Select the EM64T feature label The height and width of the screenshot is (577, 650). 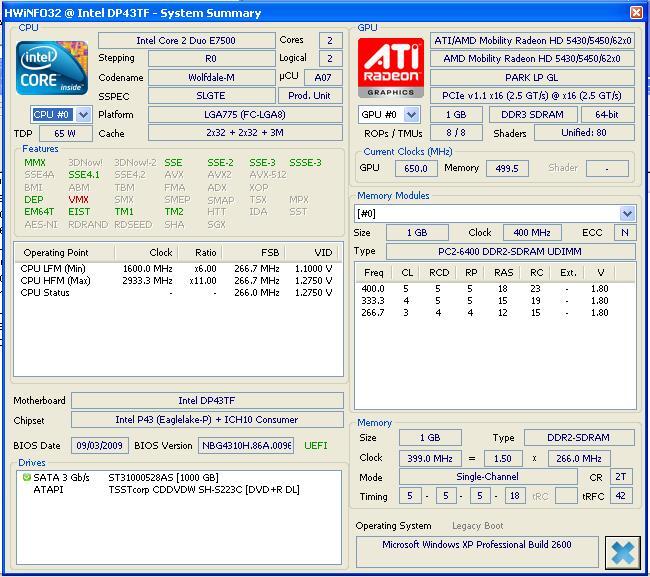pyautogui.click(x=39, y=212)
